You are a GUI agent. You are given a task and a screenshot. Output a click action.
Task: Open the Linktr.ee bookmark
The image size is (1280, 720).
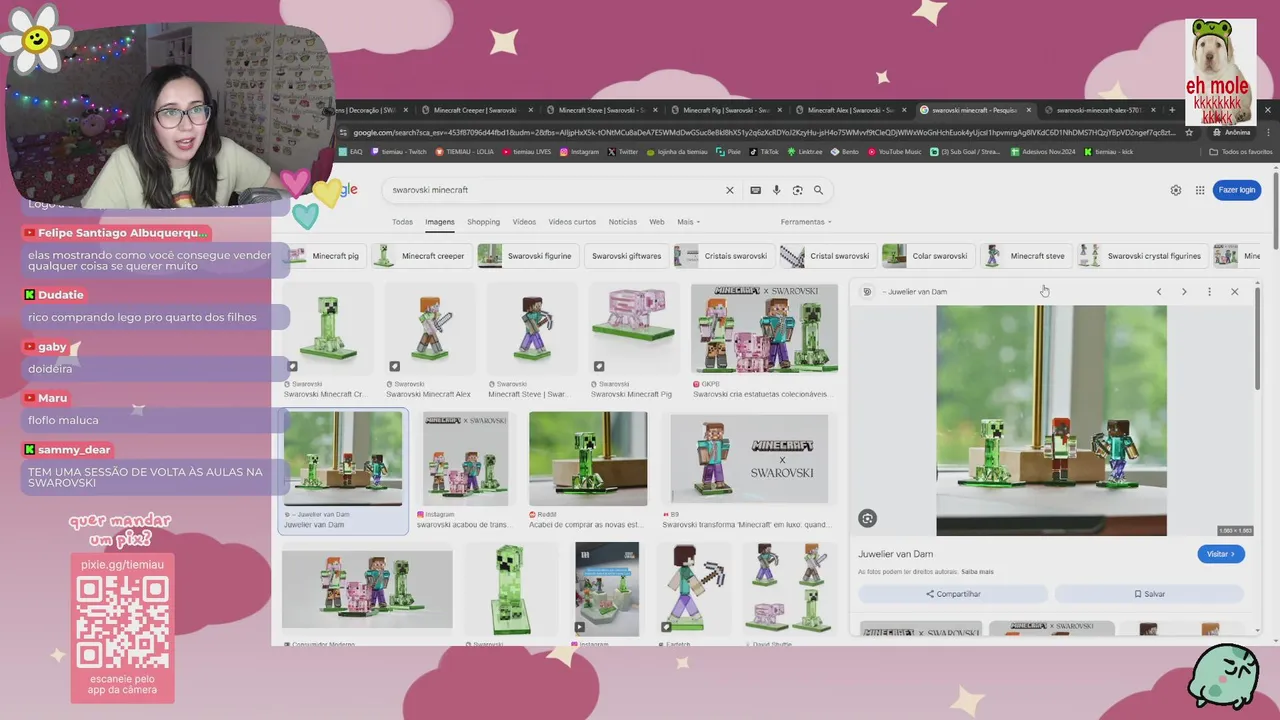pos(804,152)
